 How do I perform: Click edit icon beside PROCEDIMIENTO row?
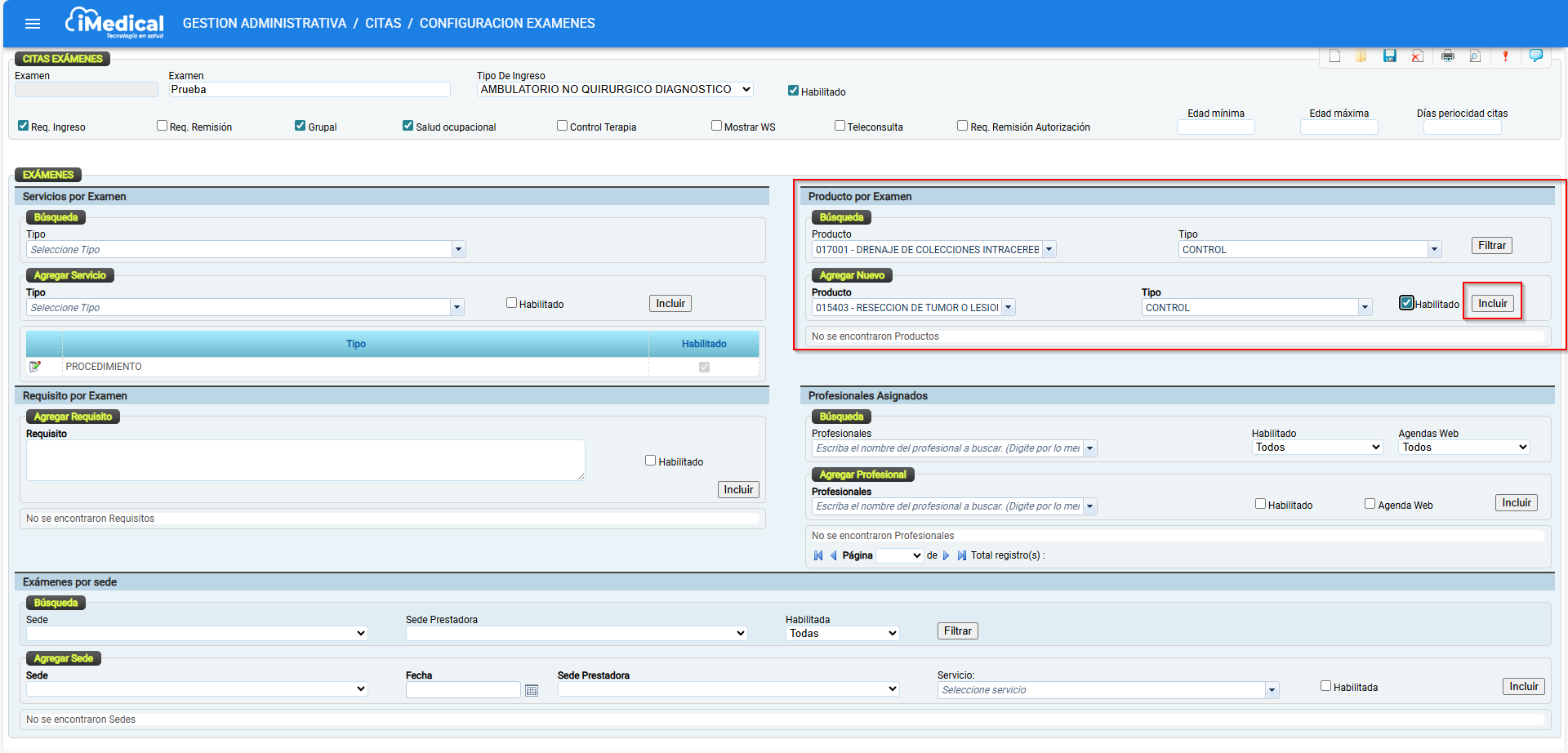click(x=35, y=367)
